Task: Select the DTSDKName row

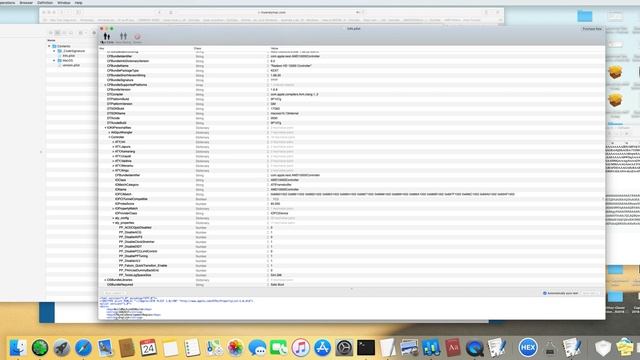Action: point(352,113)
